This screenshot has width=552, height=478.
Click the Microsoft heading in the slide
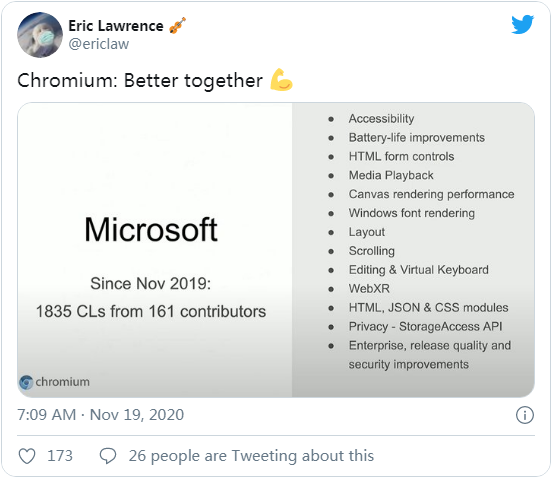click(151, 229)
